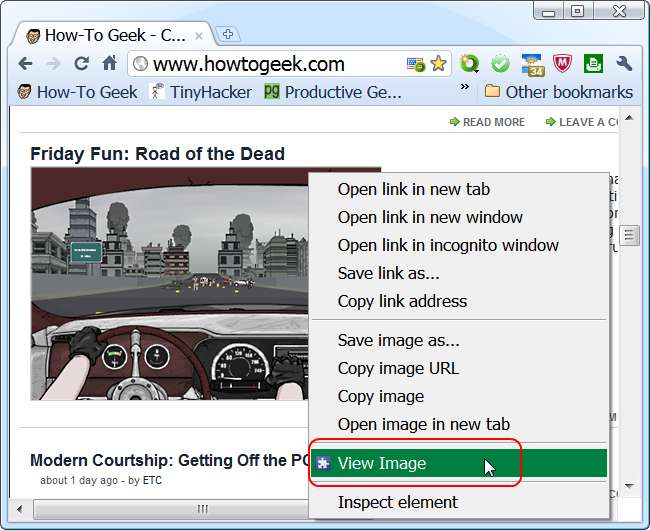The height and width of the screenshot is (530, 650).
Task: Minimize the browser window
Action: point(548,12)
